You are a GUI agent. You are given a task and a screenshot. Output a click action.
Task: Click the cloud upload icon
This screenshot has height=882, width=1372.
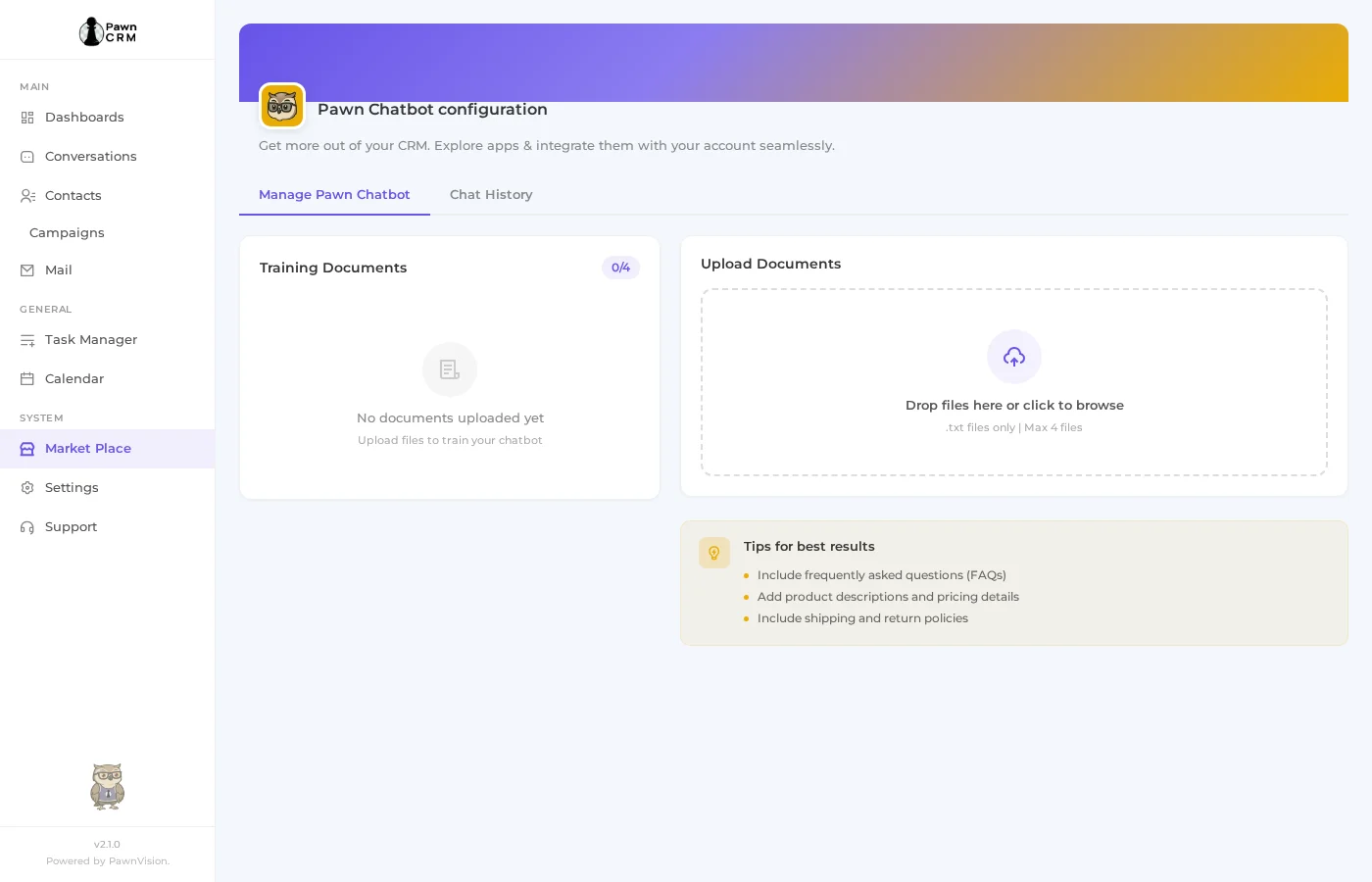point(1014,357)
